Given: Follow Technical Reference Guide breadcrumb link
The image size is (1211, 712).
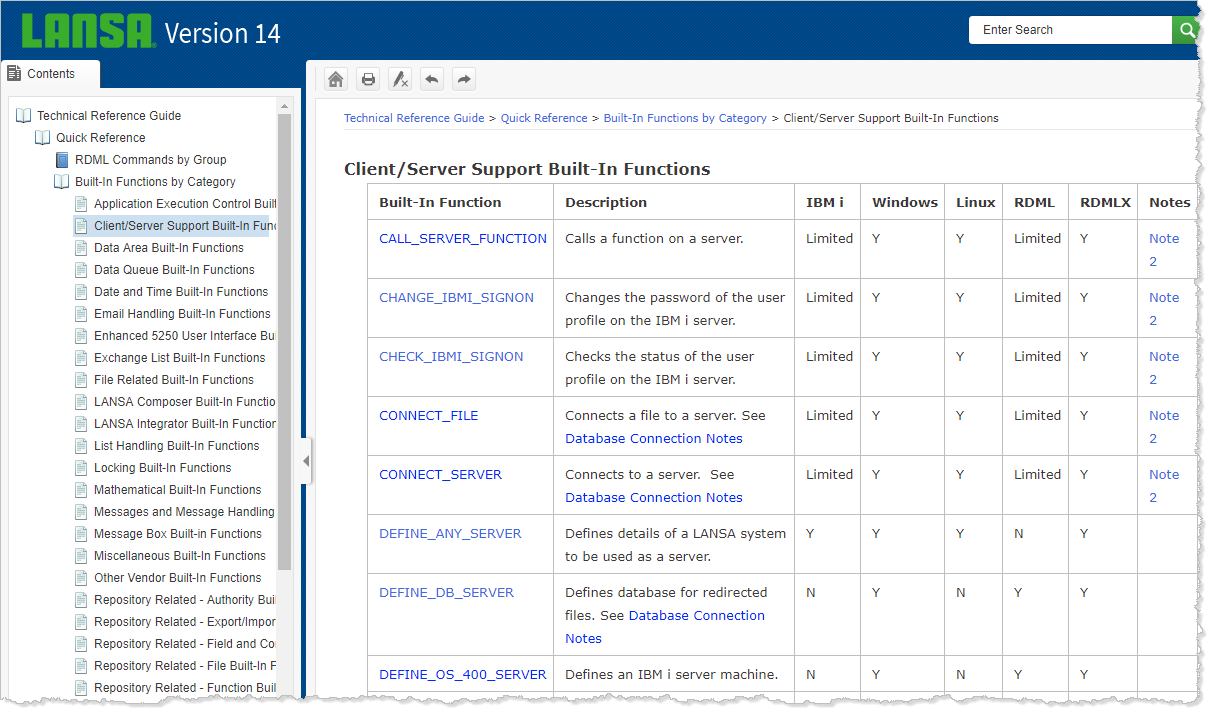Looking at the screenshot, I should pyautogui.click(x=414, y=118).
